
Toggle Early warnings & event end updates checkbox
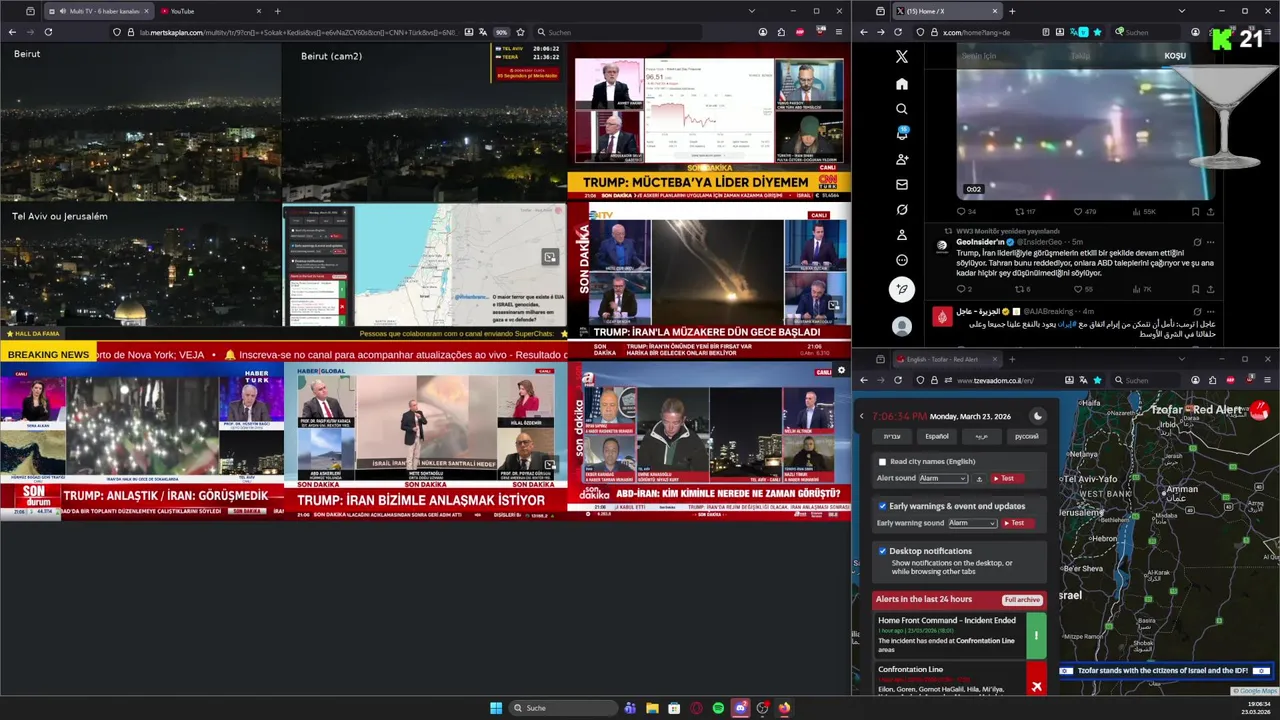[882, 506]
